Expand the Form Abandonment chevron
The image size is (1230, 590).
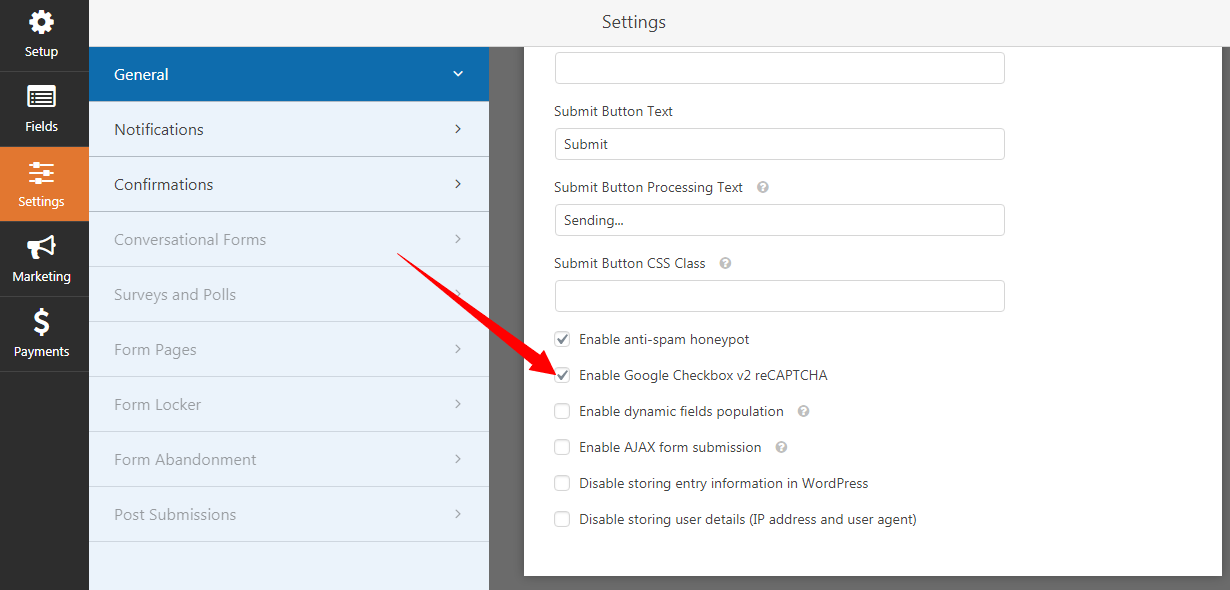[458, 459]
